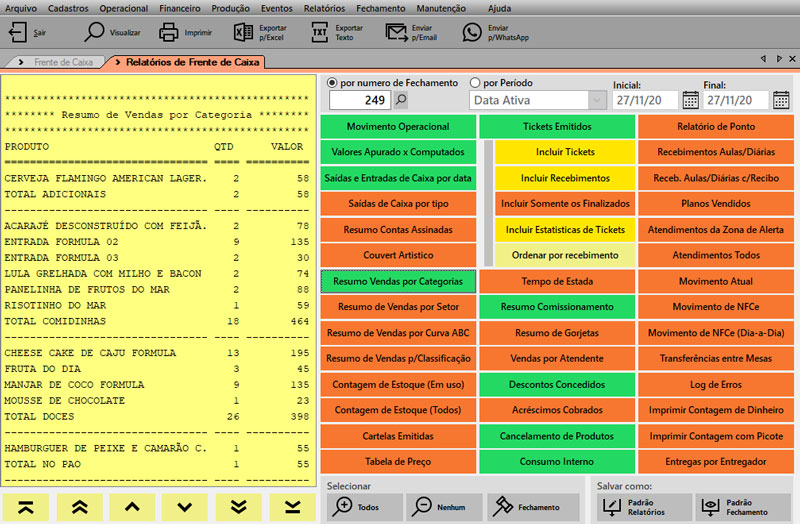
Task: Open the Operacional menu
Action: point(123,8)
